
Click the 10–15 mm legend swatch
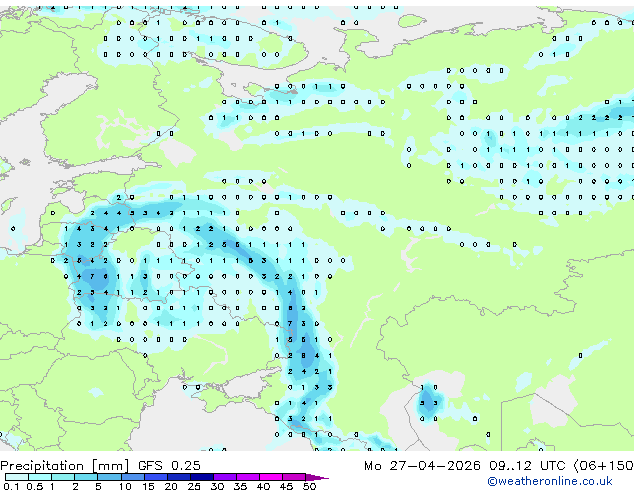[133, 477]
